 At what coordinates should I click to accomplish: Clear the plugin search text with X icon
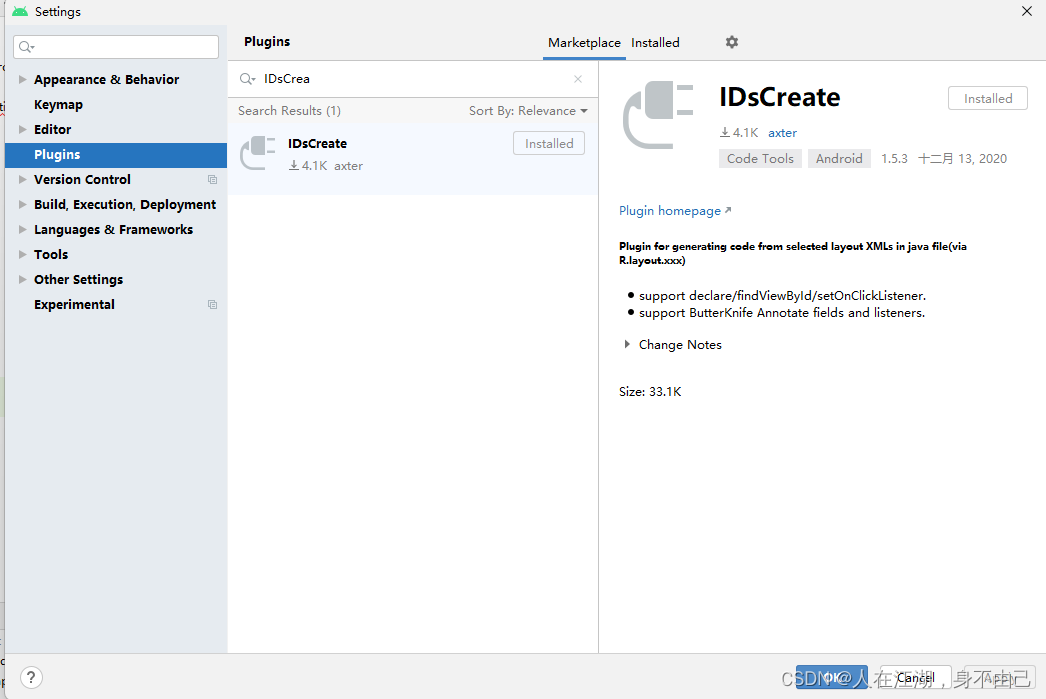(x=578, y=79)
